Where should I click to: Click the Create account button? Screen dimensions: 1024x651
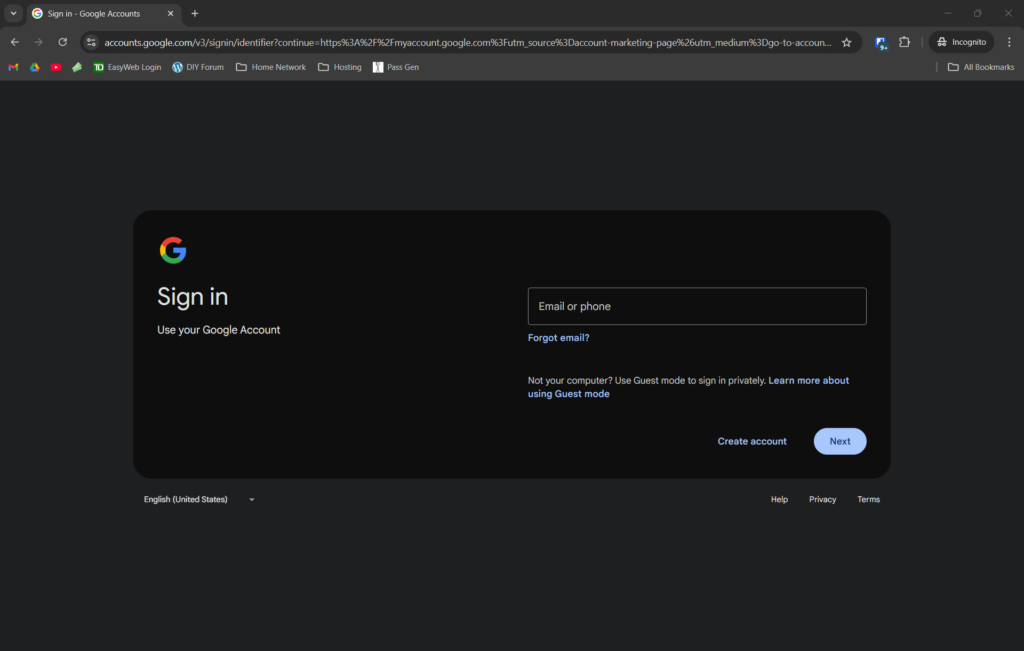coord(752,441)
